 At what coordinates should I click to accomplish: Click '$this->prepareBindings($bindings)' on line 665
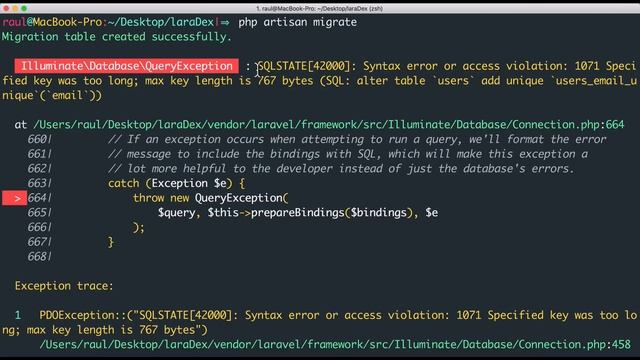(x=310, y=213)
